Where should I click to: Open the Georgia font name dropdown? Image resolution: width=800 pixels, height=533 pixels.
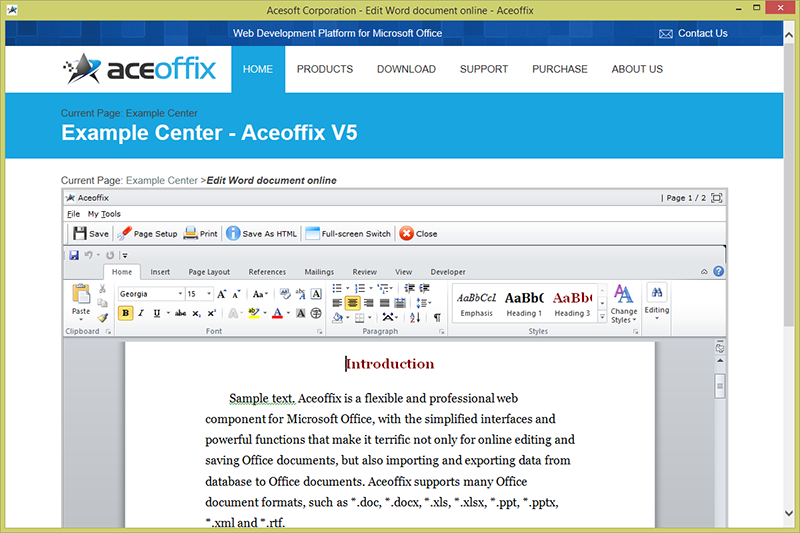point(180,294)
